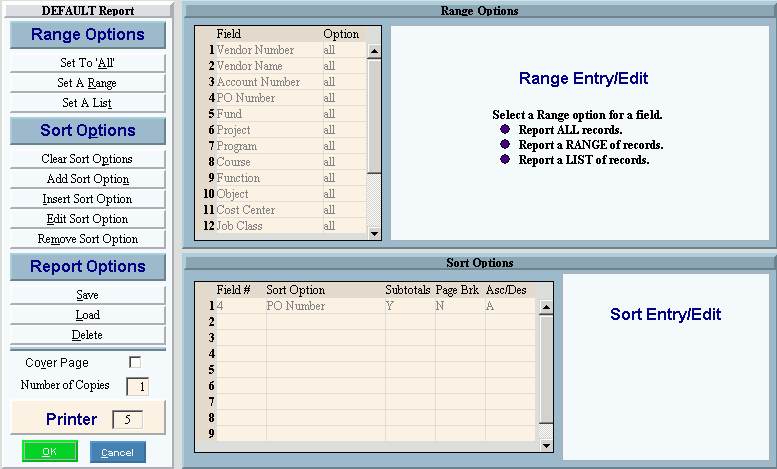Click the Page Brk column header
Screen dimensions: 777x469
[457, 290]
